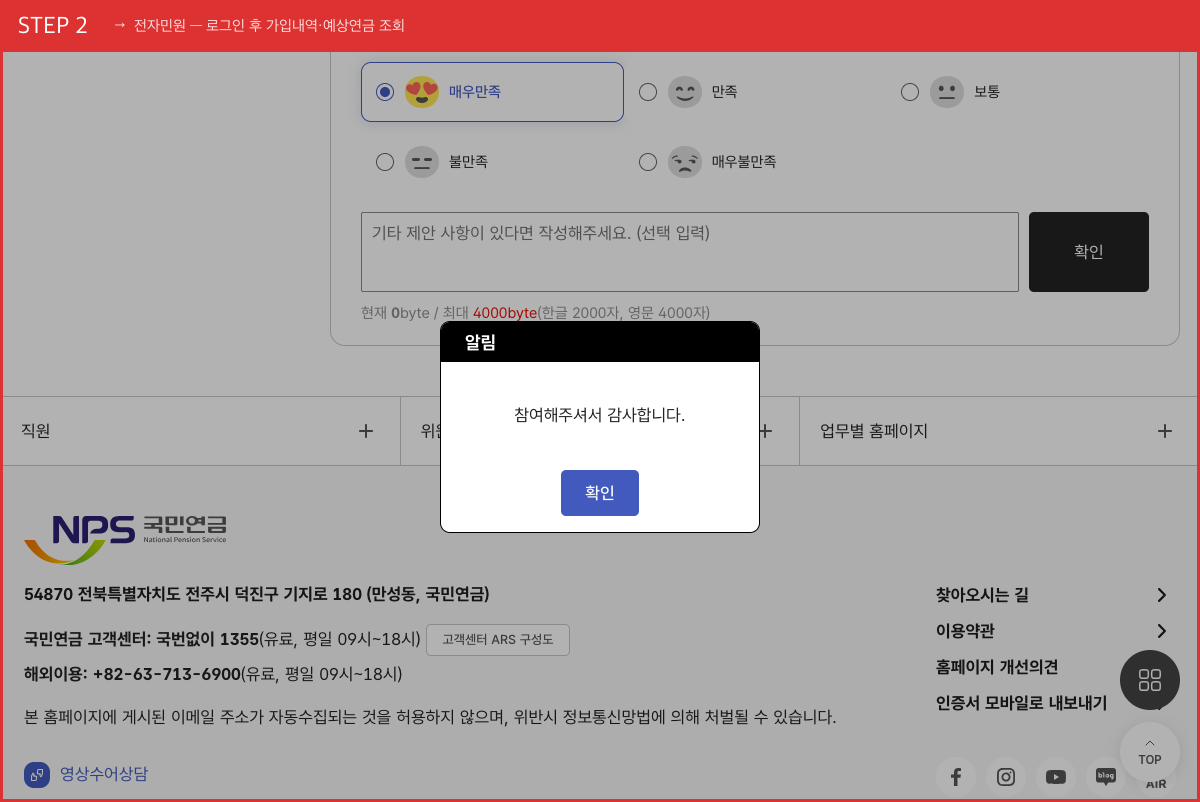Open the floating quick-menu grid button
1200x802 pixels.
pos(1150,680)
